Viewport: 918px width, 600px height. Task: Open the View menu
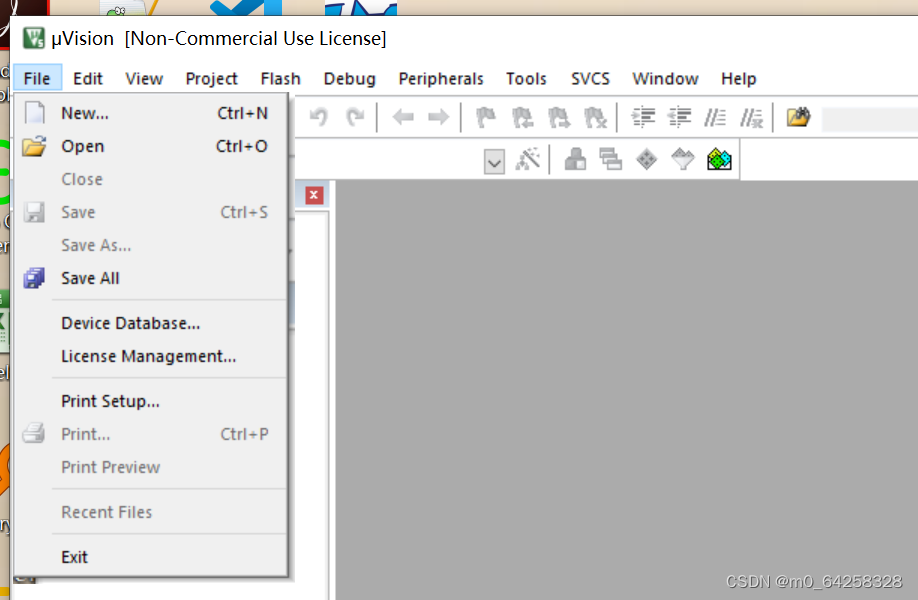[144, 78]
